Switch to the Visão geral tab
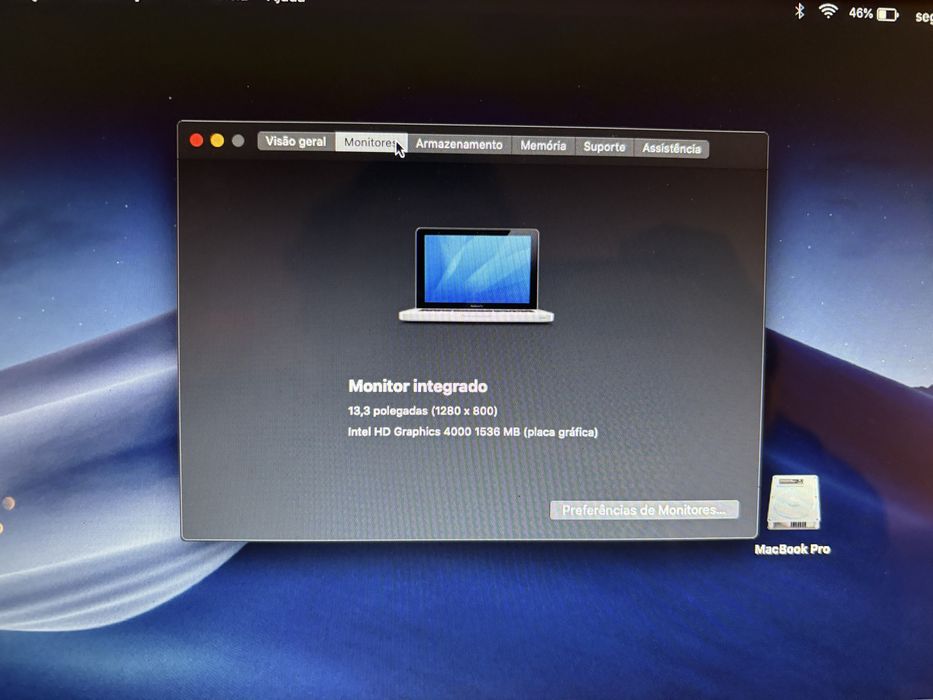The width and height of the screenshot is (933, 700). click(x=296, y=142)
